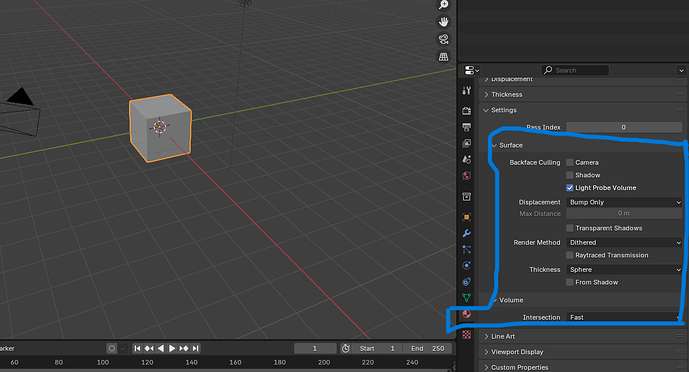Toggle the camera view gizmo icon
This screenshot has width=689, height=372.
coord(443,39)
